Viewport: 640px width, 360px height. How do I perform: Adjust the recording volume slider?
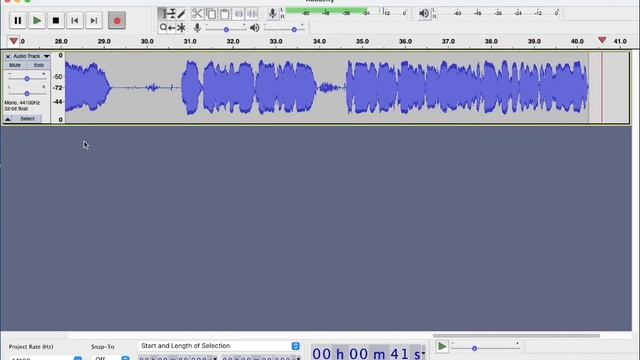pyautogui.click(x=226, y=29)
